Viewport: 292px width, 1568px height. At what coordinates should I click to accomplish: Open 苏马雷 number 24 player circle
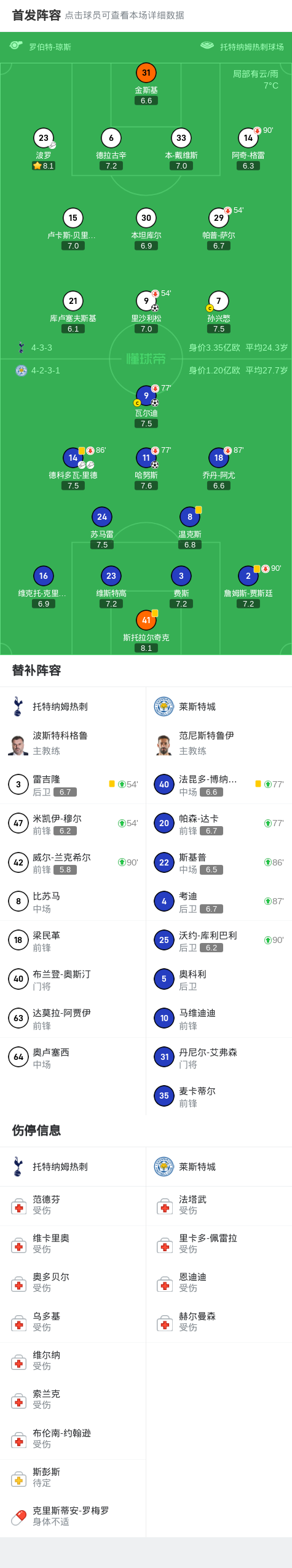(x=102, y=517)
